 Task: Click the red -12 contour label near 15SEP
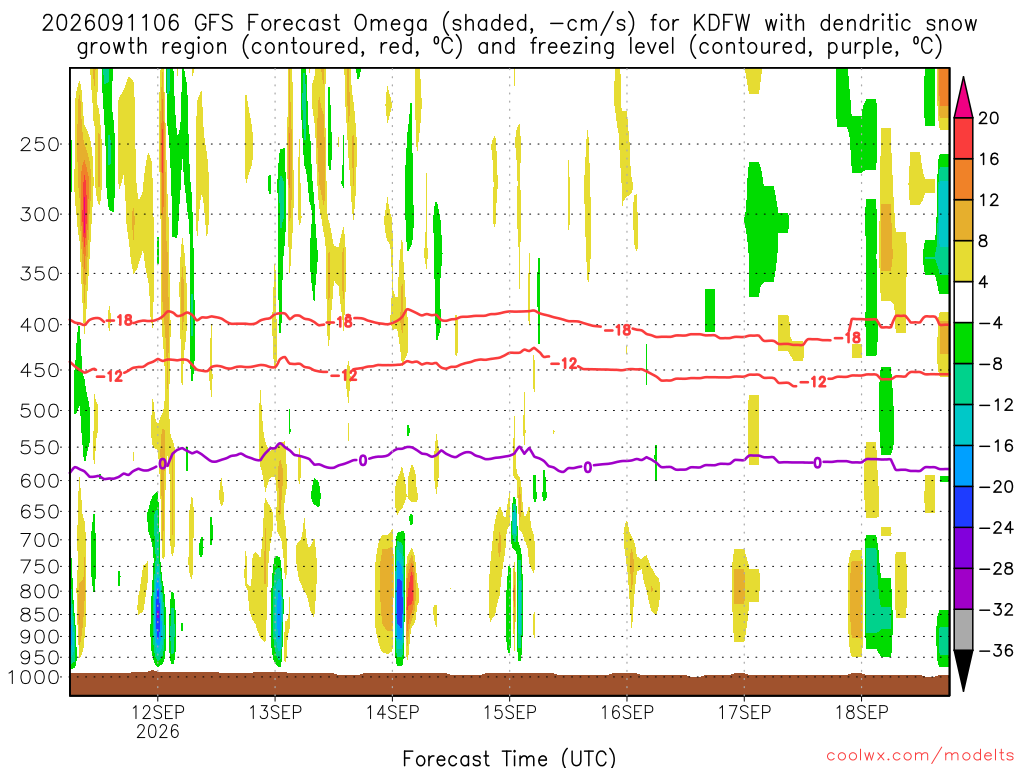point(564,363)
